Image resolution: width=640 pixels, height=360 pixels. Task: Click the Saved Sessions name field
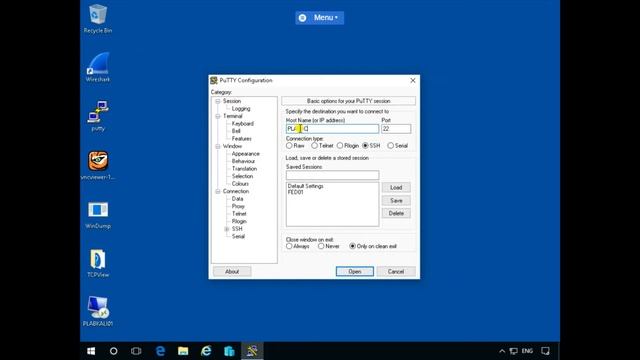[332, 176]
